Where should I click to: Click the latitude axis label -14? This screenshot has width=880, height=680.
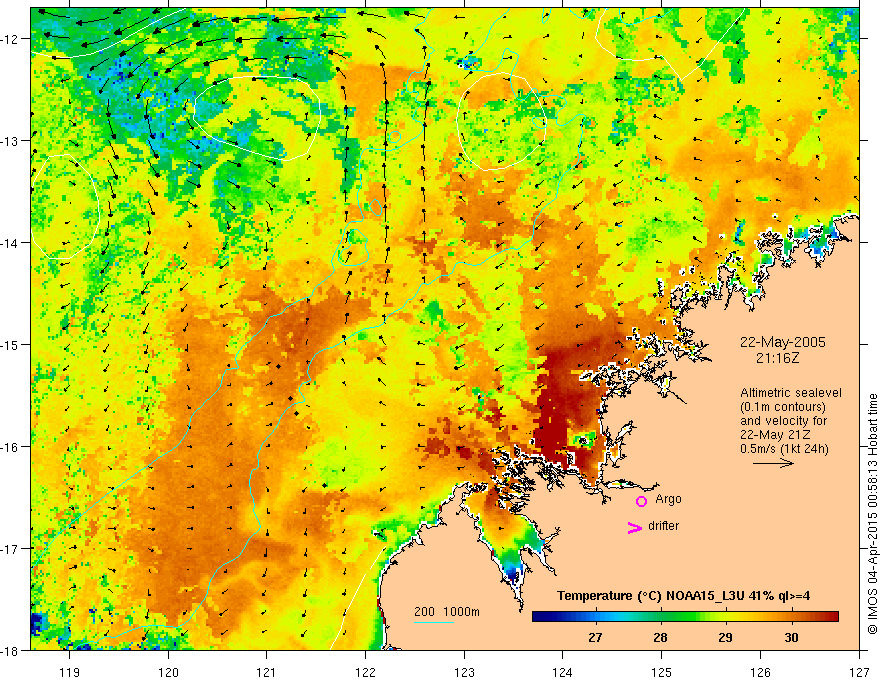(x=11, y=243)
